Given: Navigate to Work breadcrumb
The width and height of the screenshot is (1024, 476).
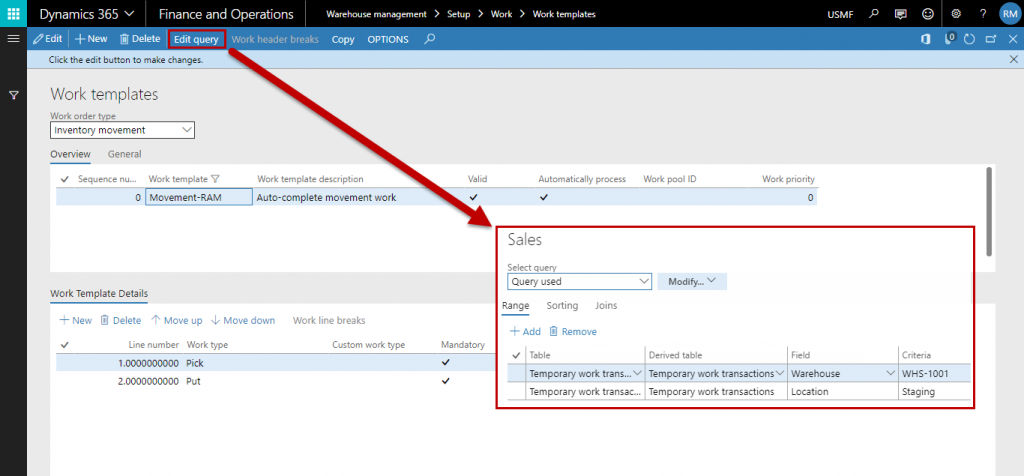Looking at the screenshot, I should tap(502, 14).
